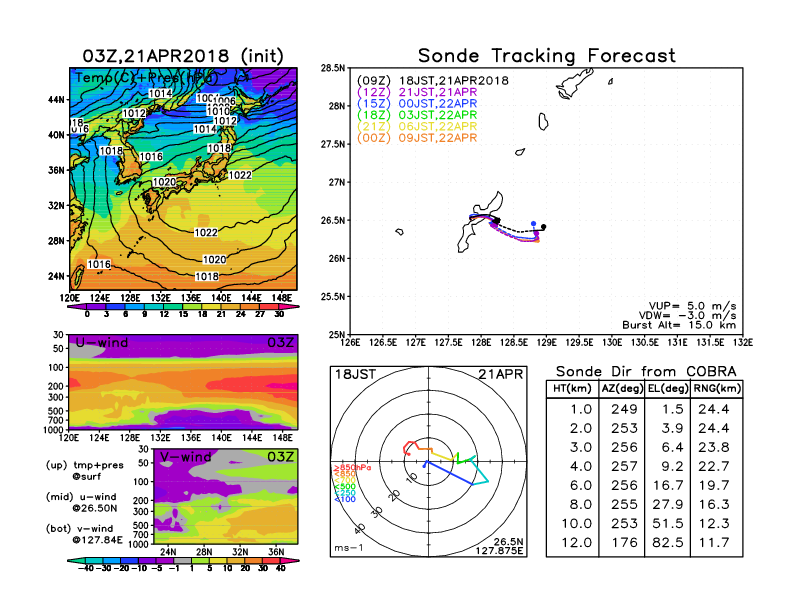Select the yellow "(21Z) 06JST,22APR" legend entry
The height and width of the screenshot is (612, 792).
click(417, 127)
